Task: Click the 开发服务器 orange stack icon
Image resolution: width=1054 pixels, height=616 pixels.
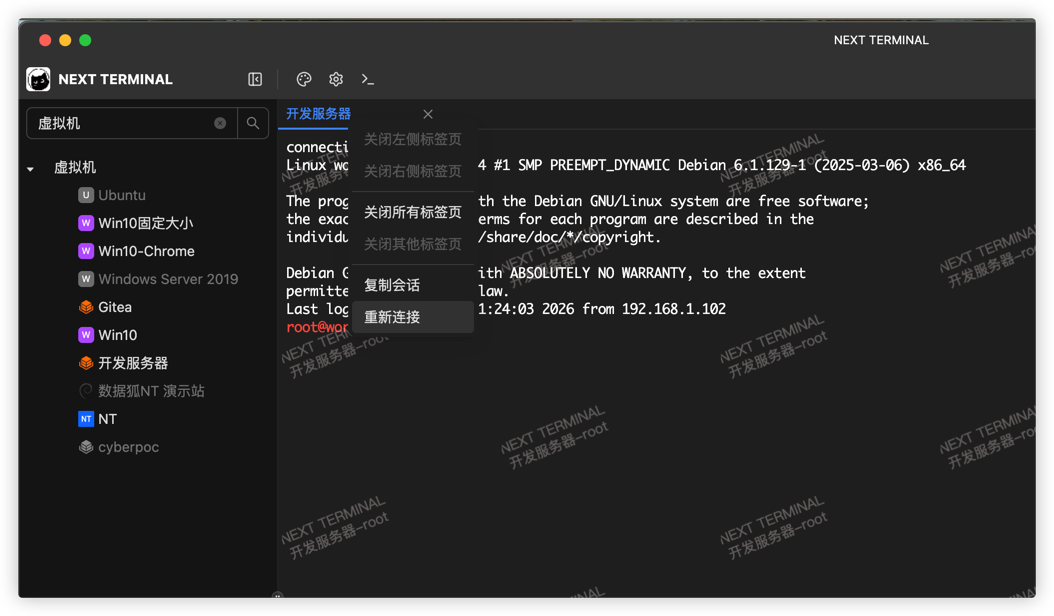Action: coord(85,363)
